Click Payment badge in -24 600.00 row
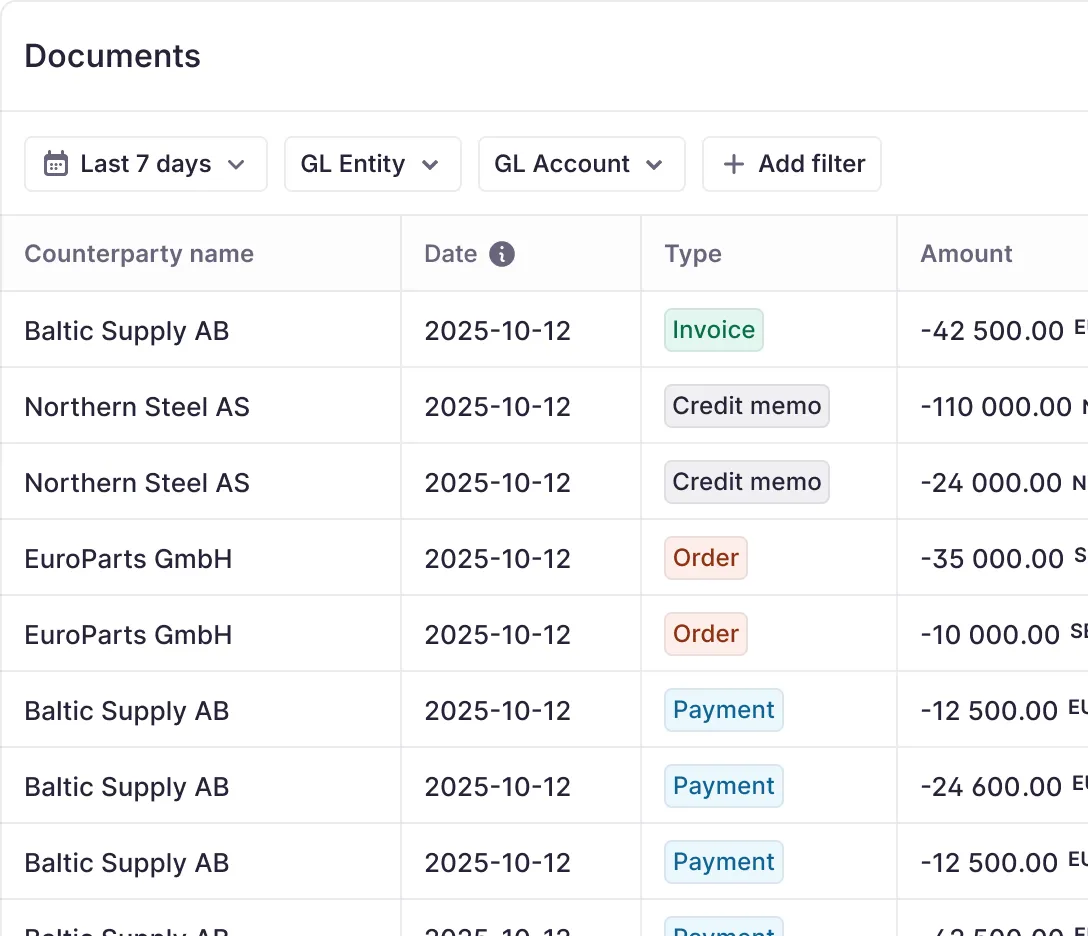 723,786
